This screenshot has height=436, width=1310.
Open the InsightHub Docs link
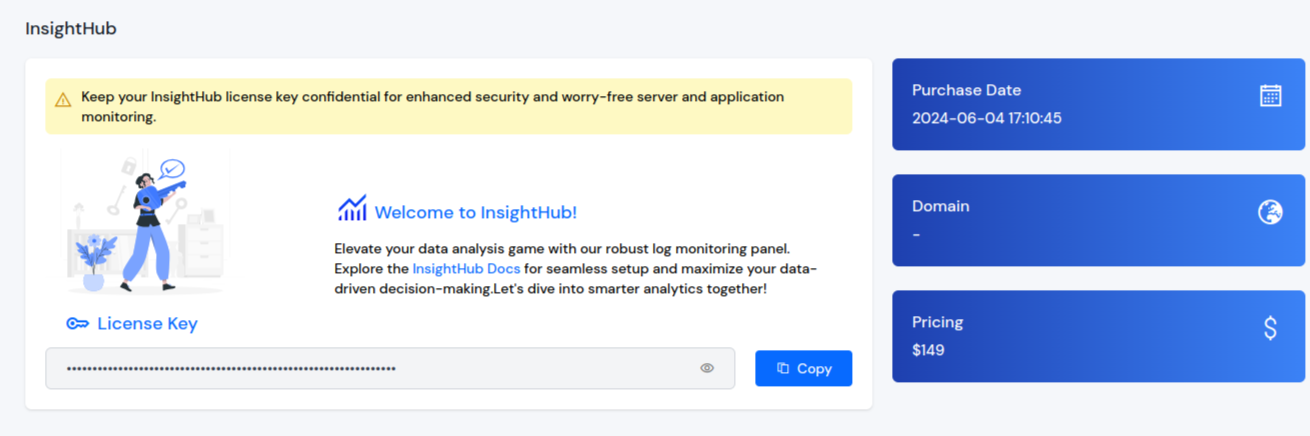coord(466,269)
